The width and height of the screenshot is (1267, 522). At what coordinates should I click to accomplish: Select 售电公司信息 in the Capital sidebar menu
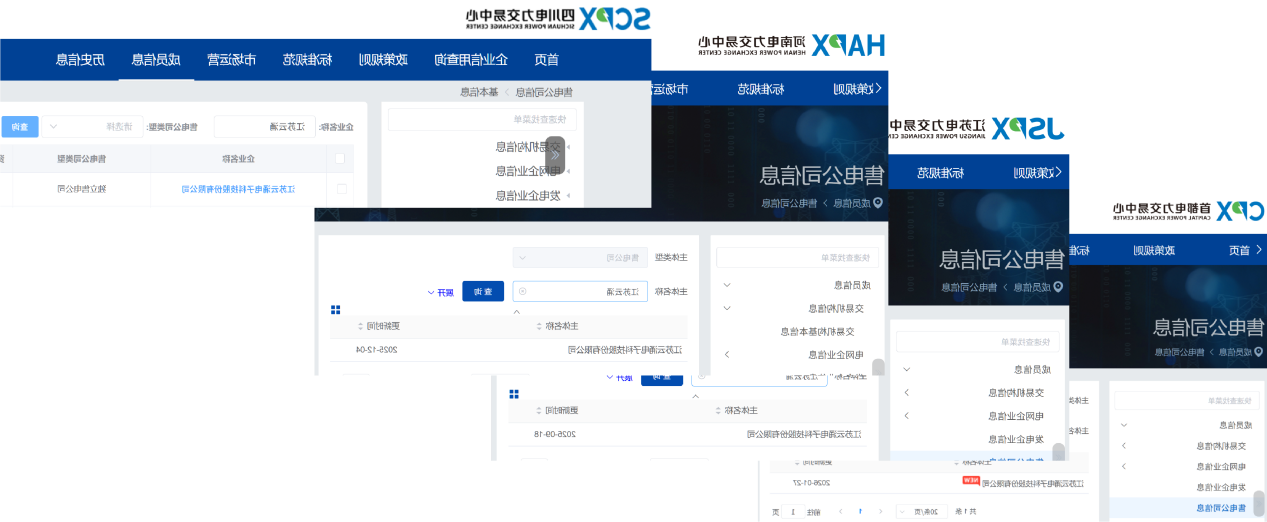coord(1222,508)
